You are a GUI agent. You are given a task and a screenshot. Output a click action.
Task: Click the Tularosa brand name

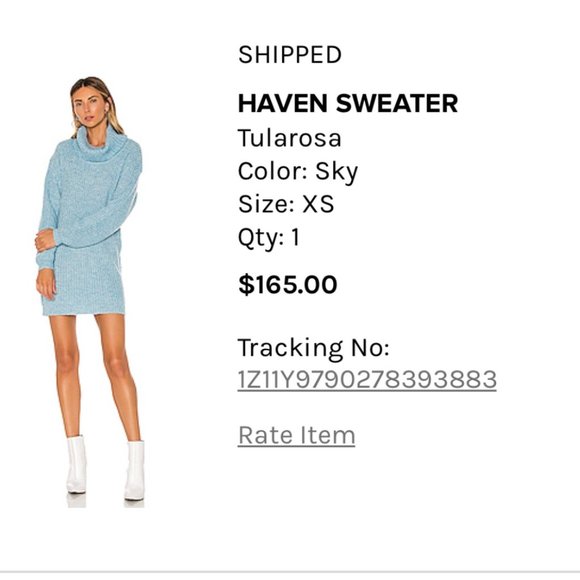pos(290,138)
